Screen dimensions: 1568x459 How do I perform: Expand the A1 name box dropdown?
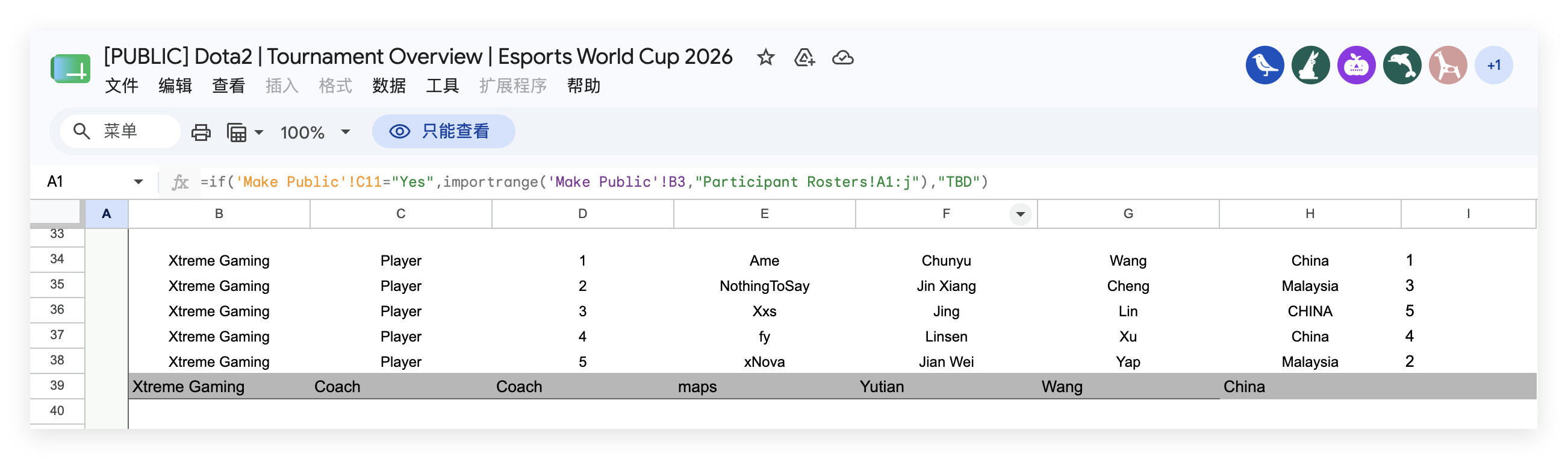pos(138,182)
